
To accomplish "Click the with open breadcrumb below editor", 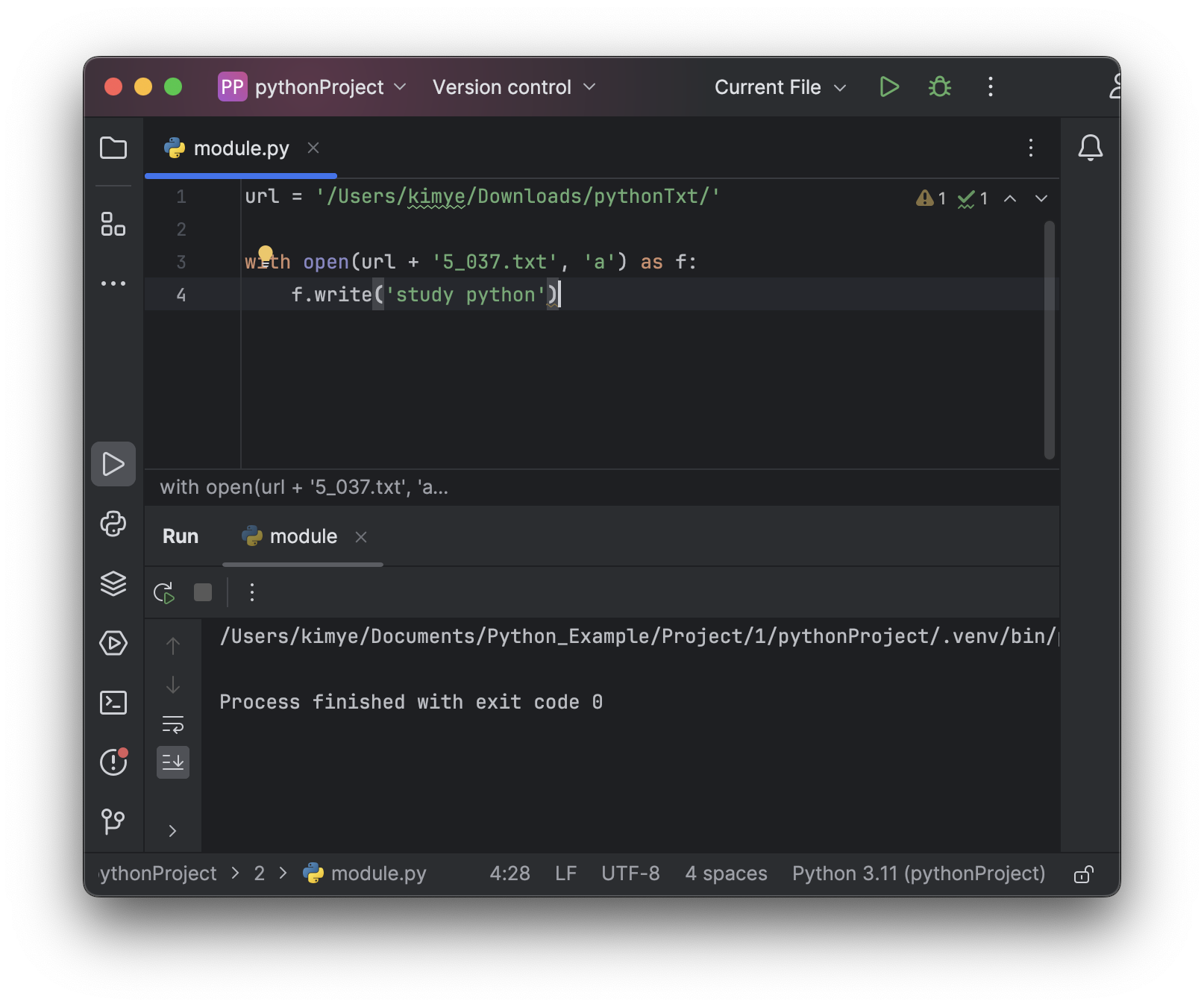I will click(304, 487).
